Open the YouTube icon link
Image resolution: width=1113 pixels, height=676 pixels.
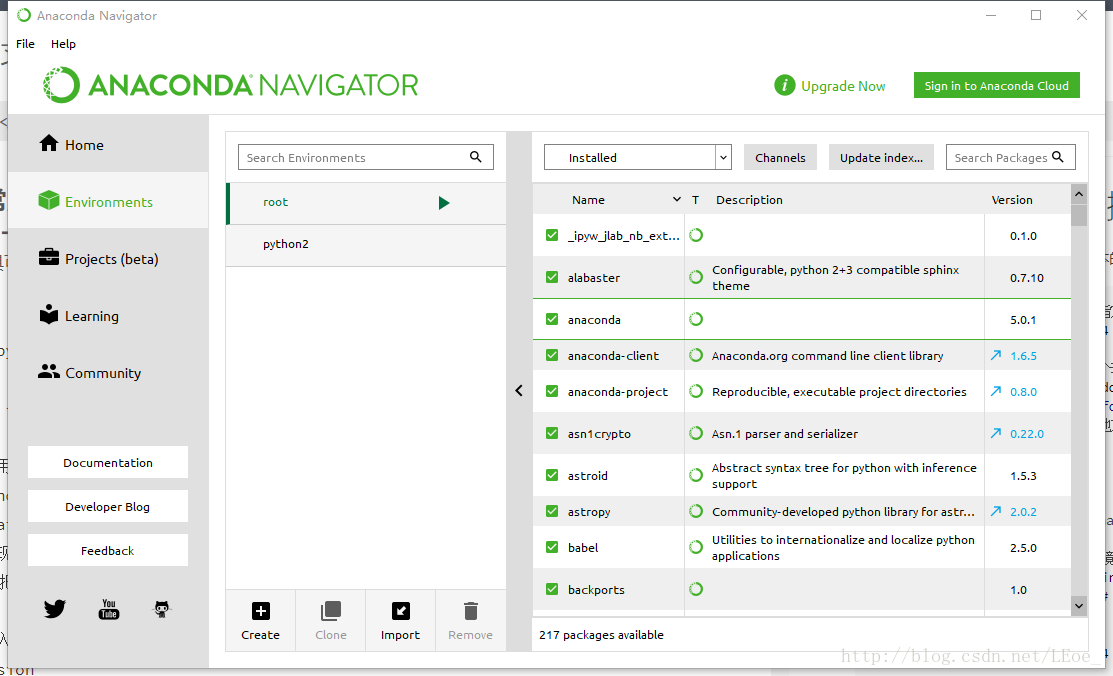click(x=109, y=609)
